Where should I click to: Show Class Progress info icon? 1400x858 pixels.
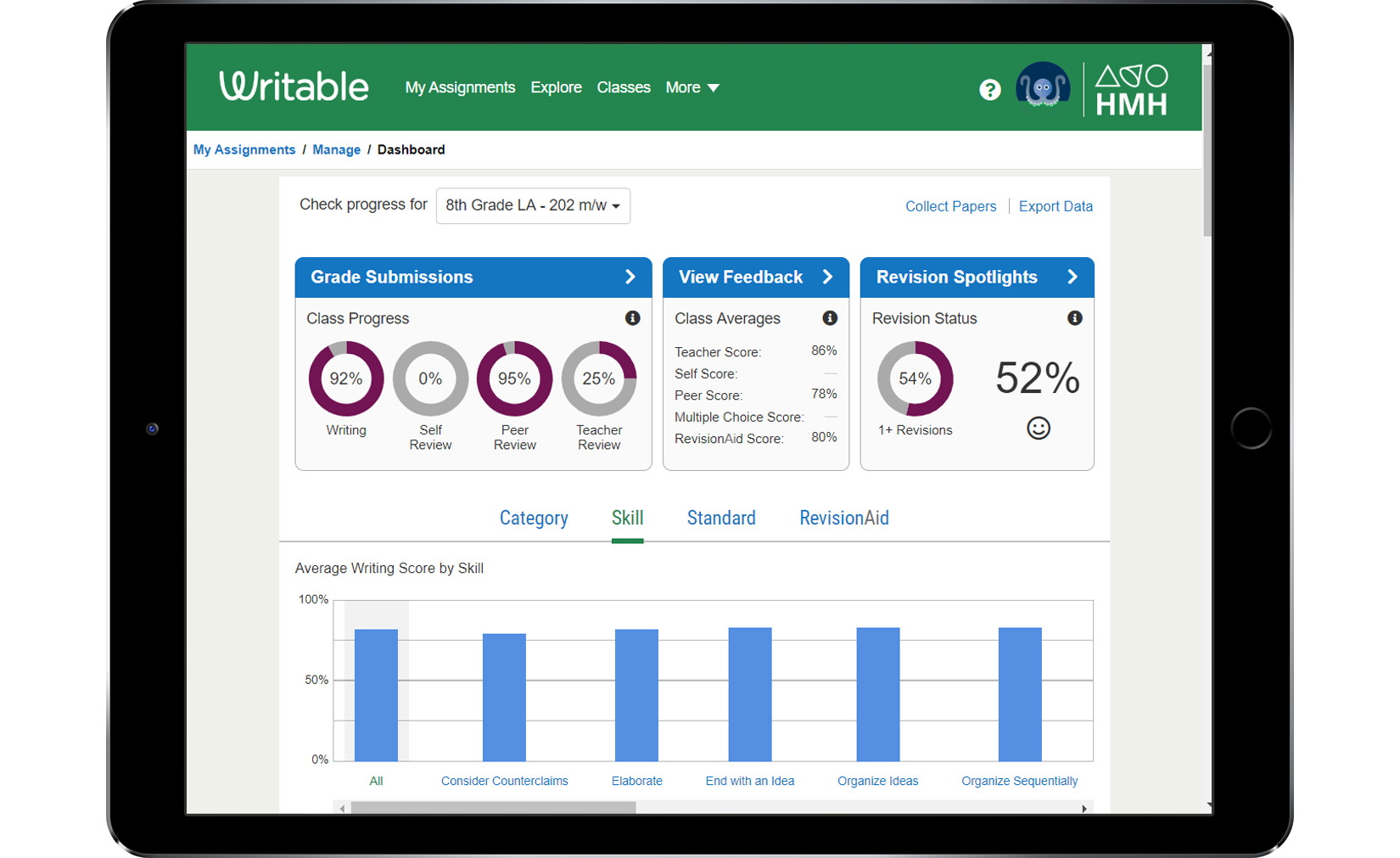[x=632, y=318]
